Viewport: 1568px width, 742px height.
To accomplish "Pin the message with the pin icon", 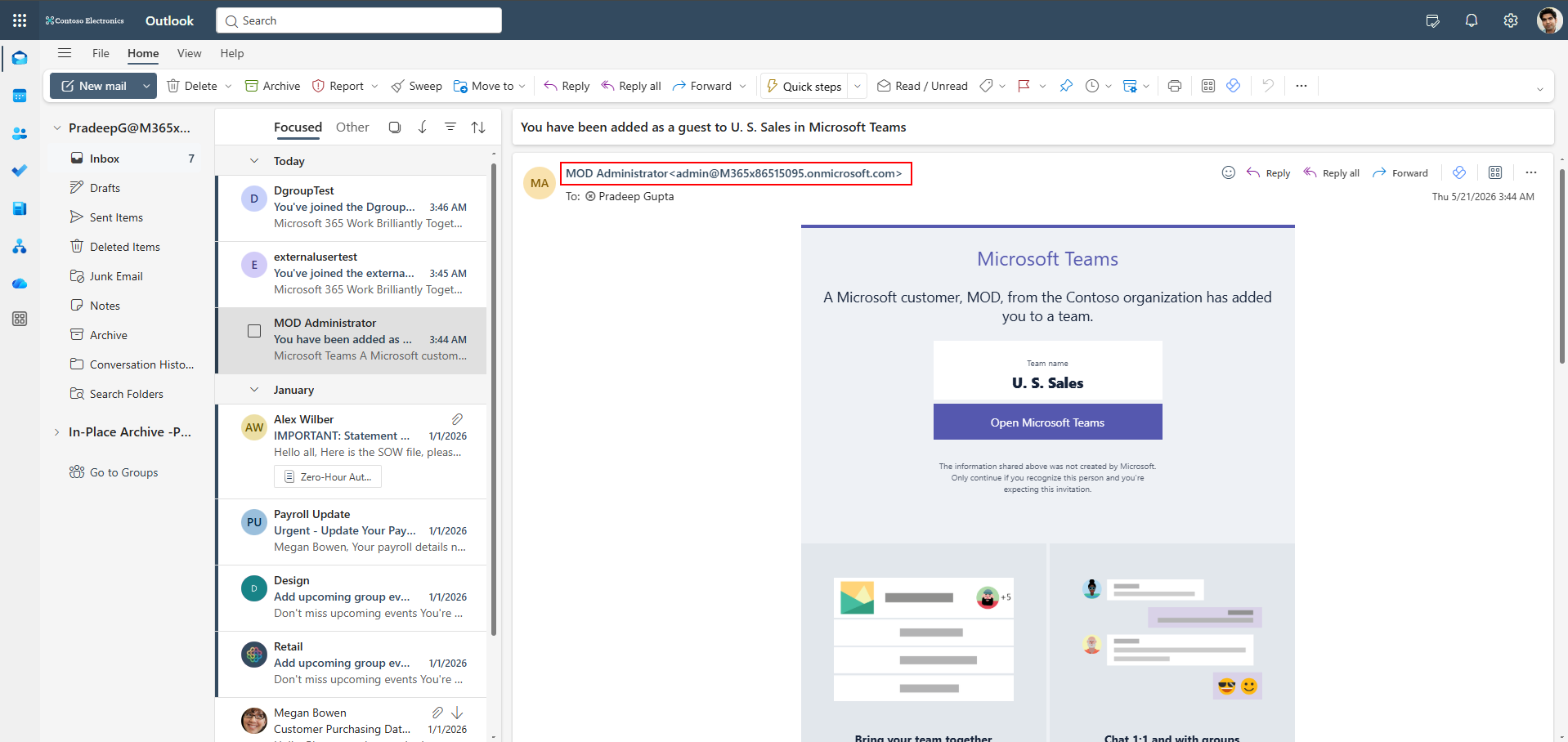I will click(x=1066, y=86).
